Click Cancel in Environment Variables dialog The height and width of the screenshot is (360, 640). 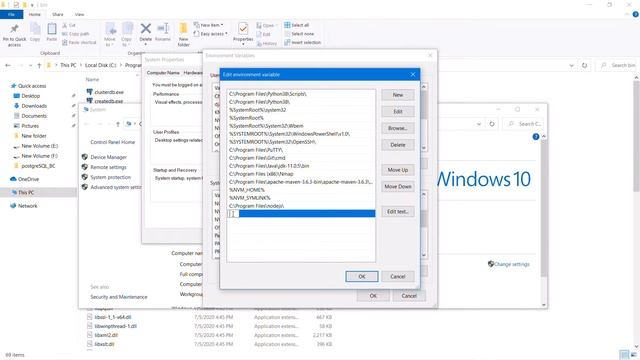(x=409, y=296)
